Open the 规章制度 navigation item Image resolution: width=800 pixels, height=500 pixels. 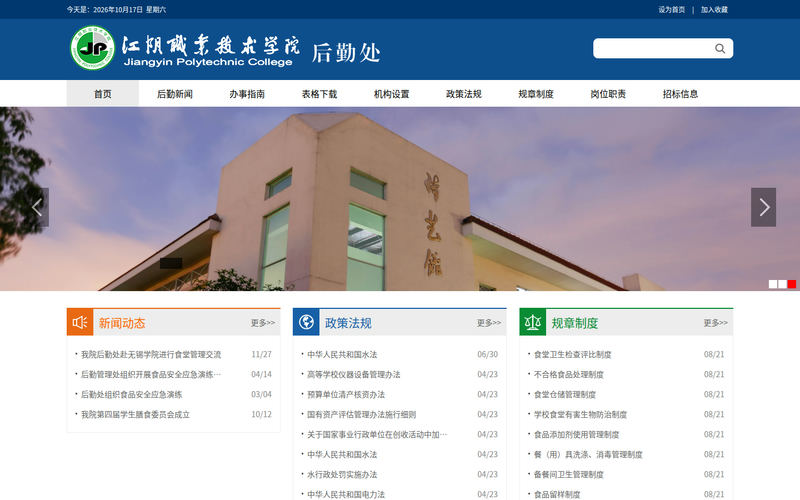tap(536, 94)
